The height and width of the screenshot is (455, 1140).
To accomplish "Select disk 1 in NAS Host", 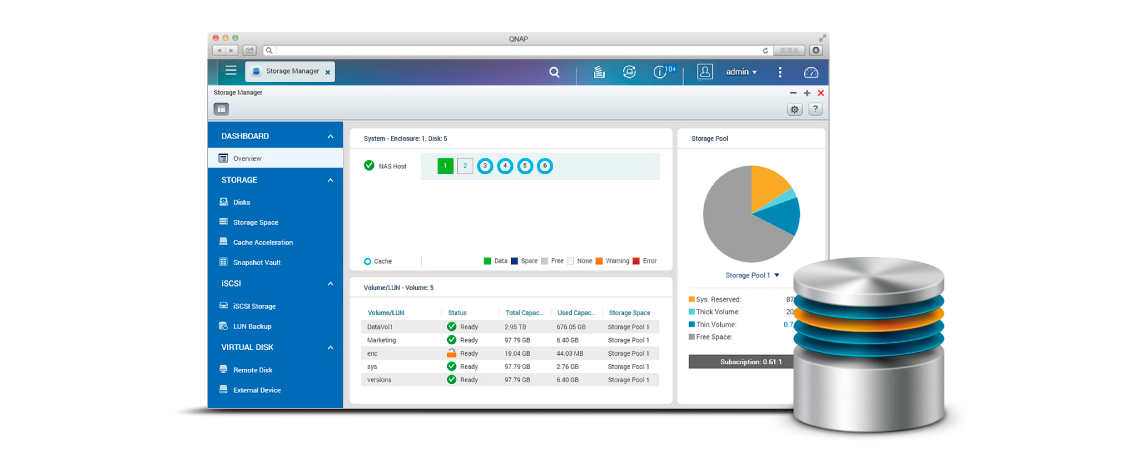I will pyautogui.click(x=445, y=166).
